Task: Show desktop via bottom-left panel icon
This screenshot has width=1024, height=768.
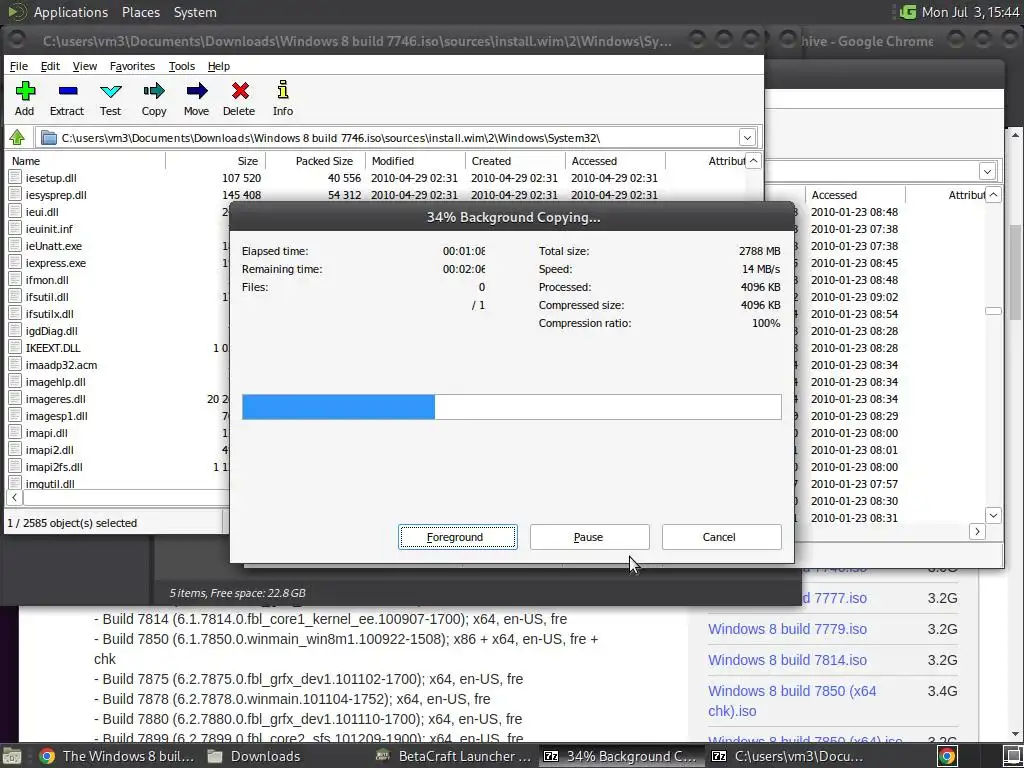Action: (12, 756)
